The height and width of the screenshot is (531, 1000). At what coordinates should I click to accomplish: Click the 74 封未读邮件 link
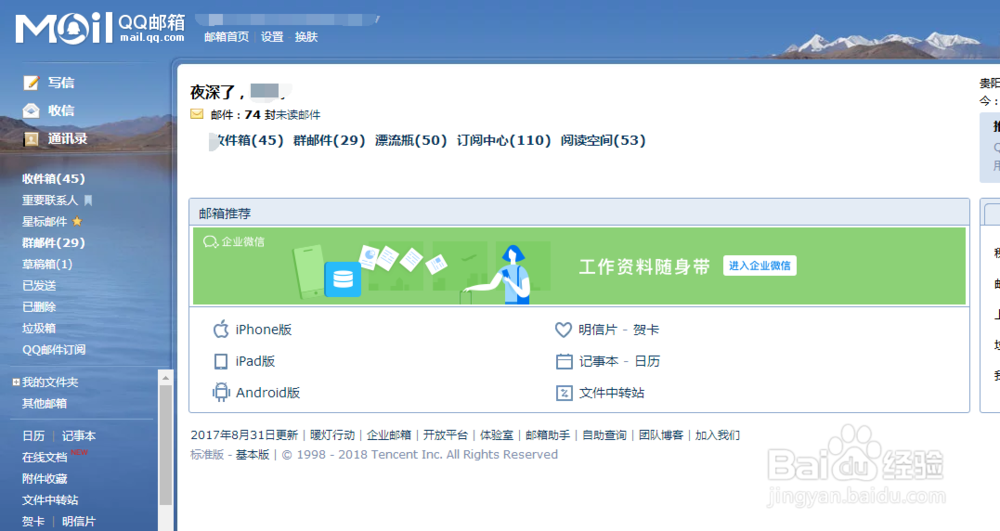pos(283,115)
